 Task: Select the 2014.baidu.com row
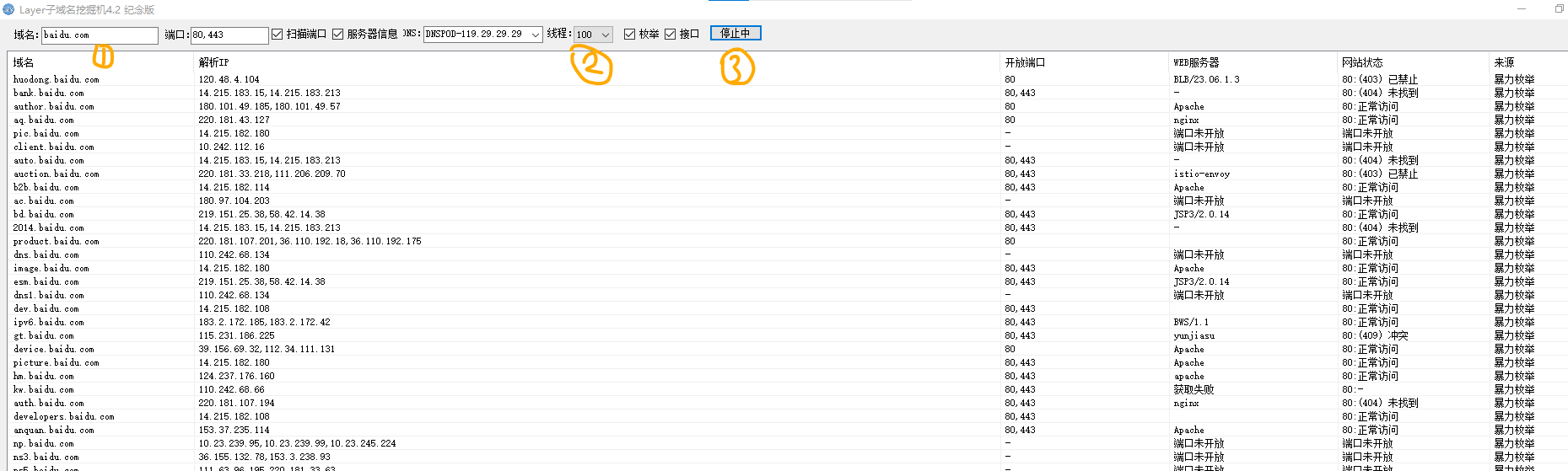788,227
